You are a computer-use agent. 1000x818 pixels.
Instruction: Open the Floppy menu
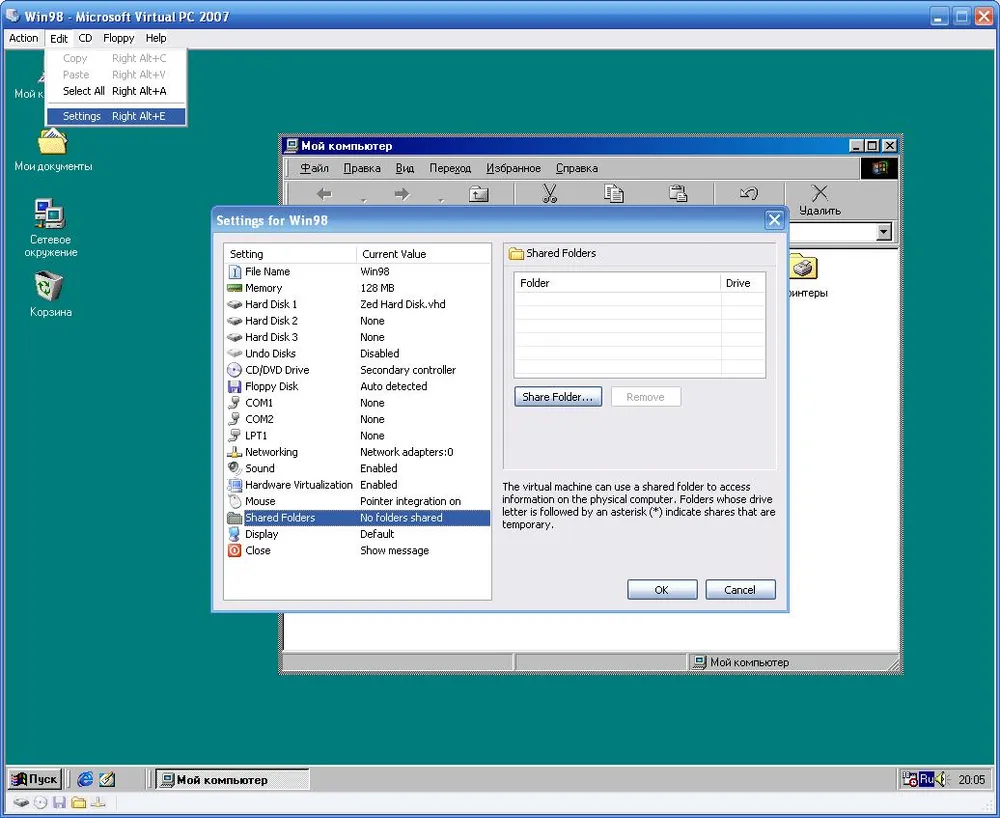pyautogui.click(x=118, y=38)
